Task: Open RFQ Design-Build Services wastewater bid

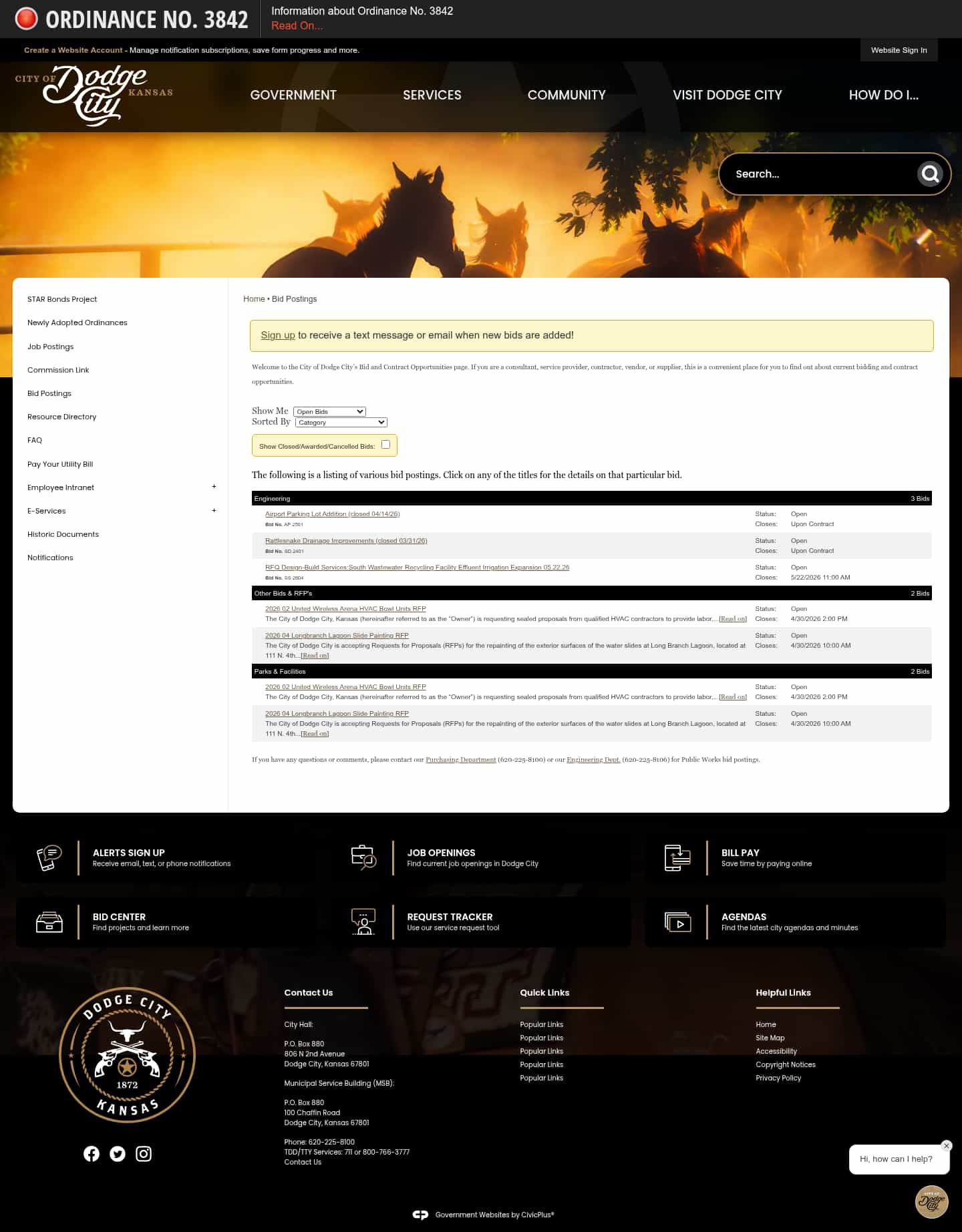Action: pos(418,568)
